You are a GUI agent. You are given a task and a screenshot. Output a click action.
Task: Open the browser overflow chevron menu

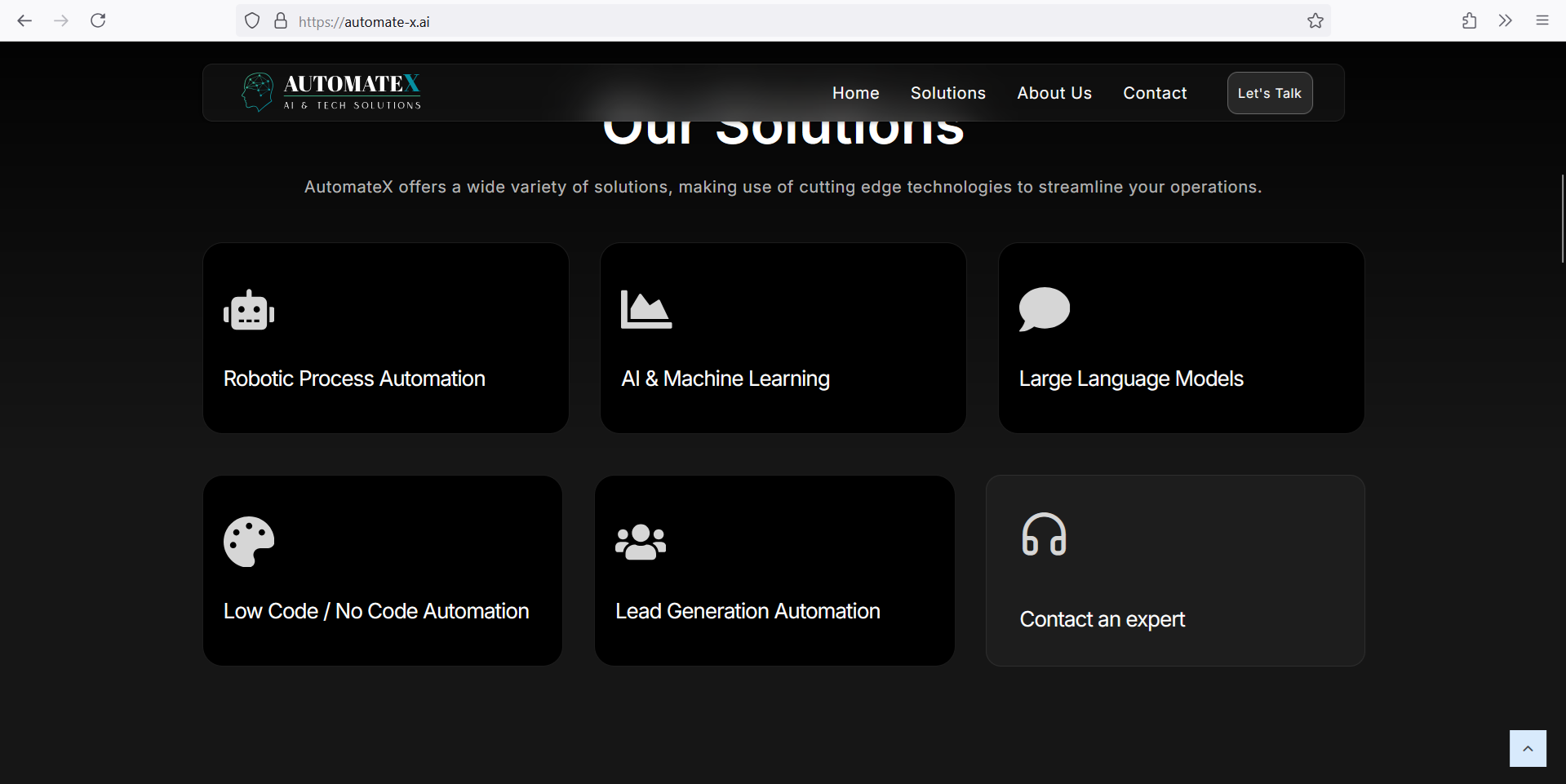pyautogui.click(x=1505, y=20)
